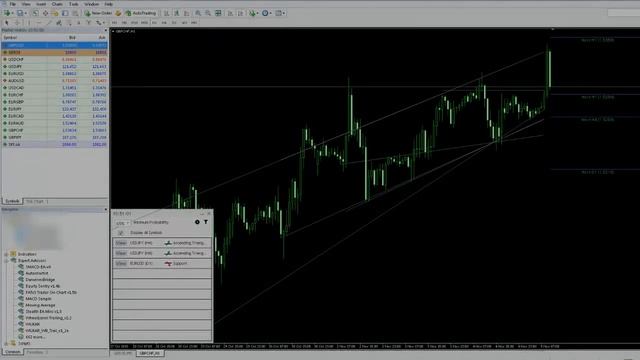This screenshot has height=360, width=640.
Task: Select the Fibonacci Retracement tool
Action: [x=69, y=23]
